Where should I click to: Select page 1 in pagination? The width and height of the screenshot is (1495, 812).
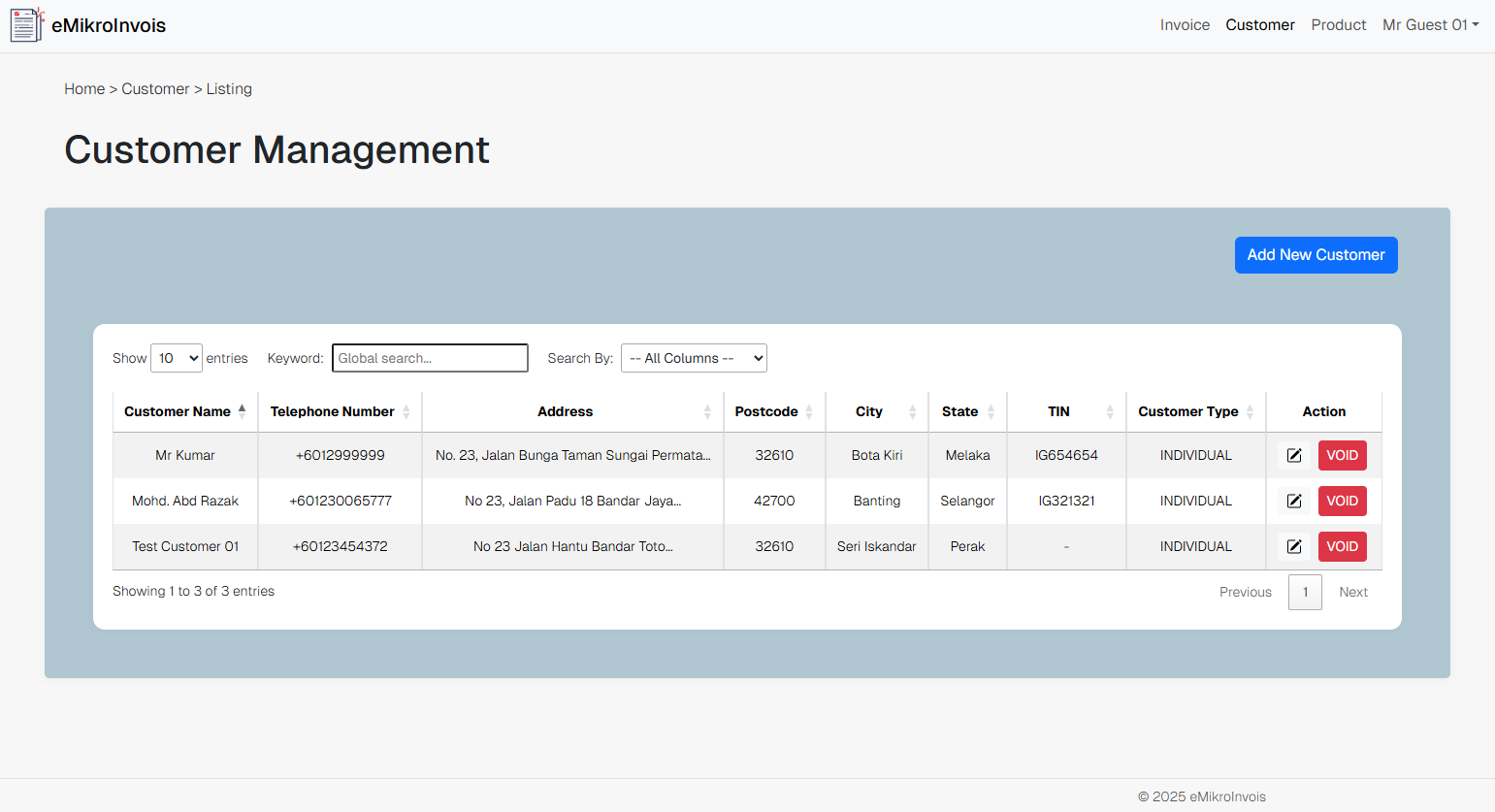click(1305, 592)
